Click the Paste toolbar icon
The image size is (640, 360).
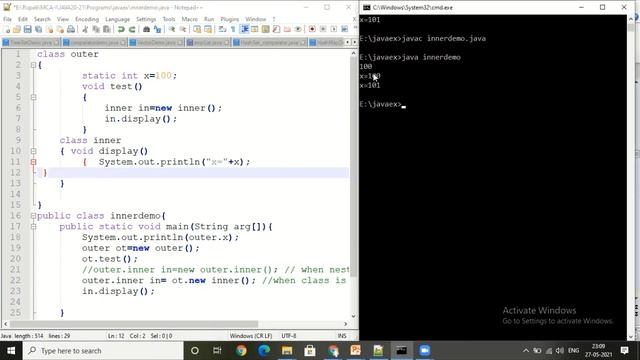pos(107,29)
